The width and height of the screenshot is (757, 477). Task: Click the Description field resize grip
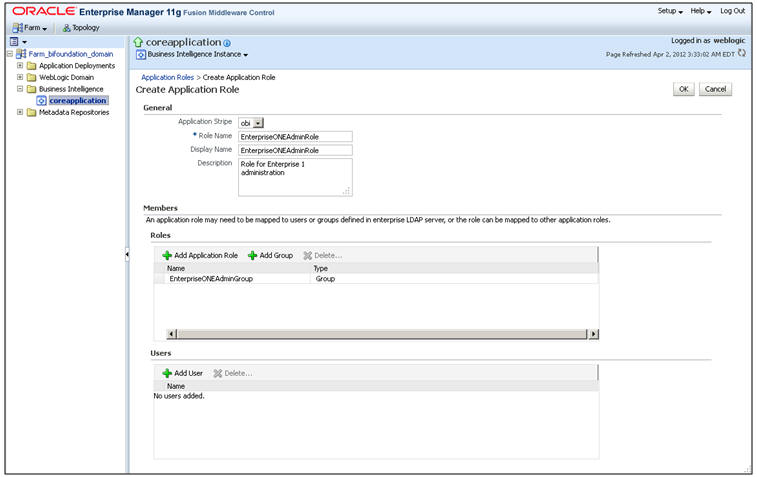pyautogui.click(x=347, y=191)
